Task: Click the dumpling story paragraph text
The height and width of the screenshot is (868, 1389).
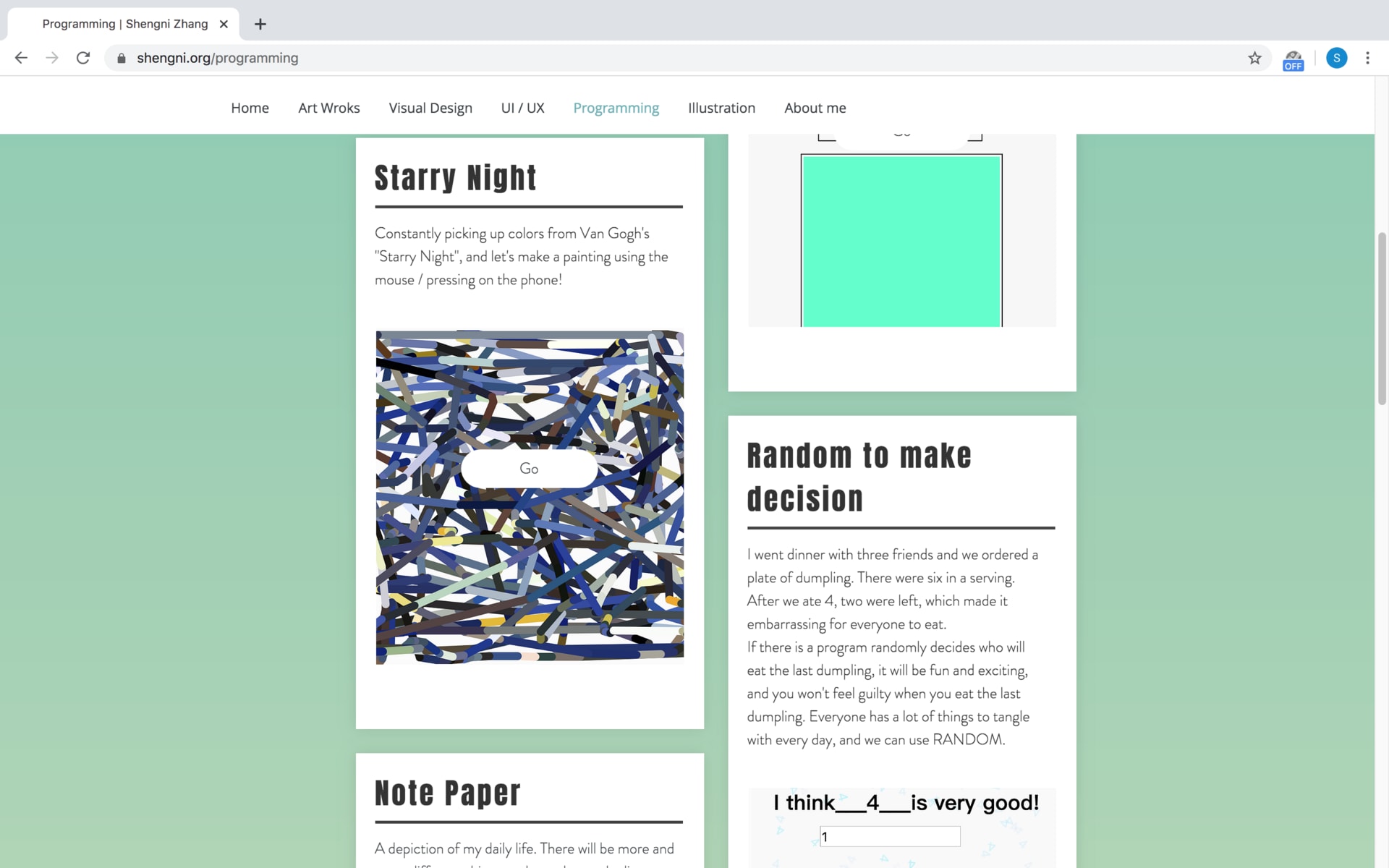Action: [x=893, y=647]
